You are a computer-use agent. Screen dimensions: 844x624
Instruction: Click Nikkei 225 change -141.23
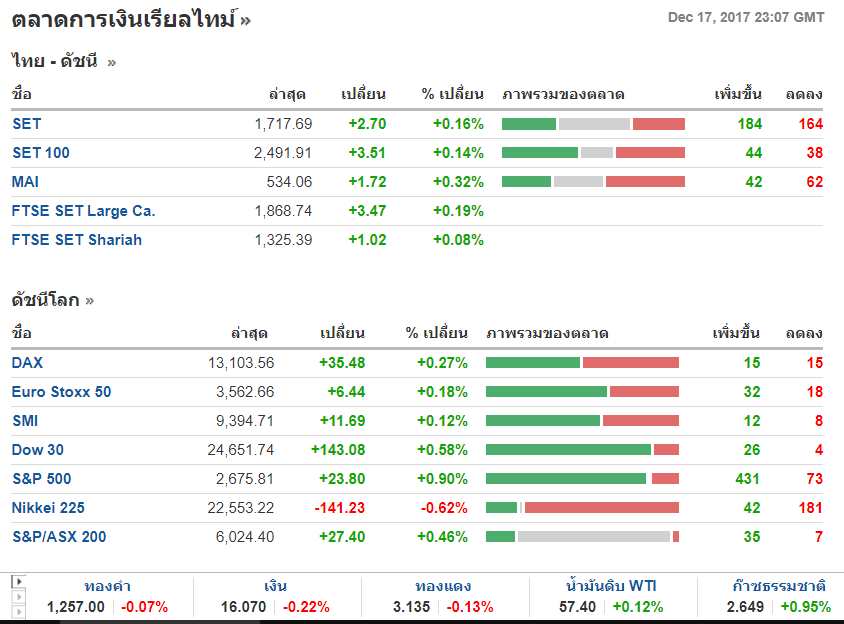tap(340, 508)
